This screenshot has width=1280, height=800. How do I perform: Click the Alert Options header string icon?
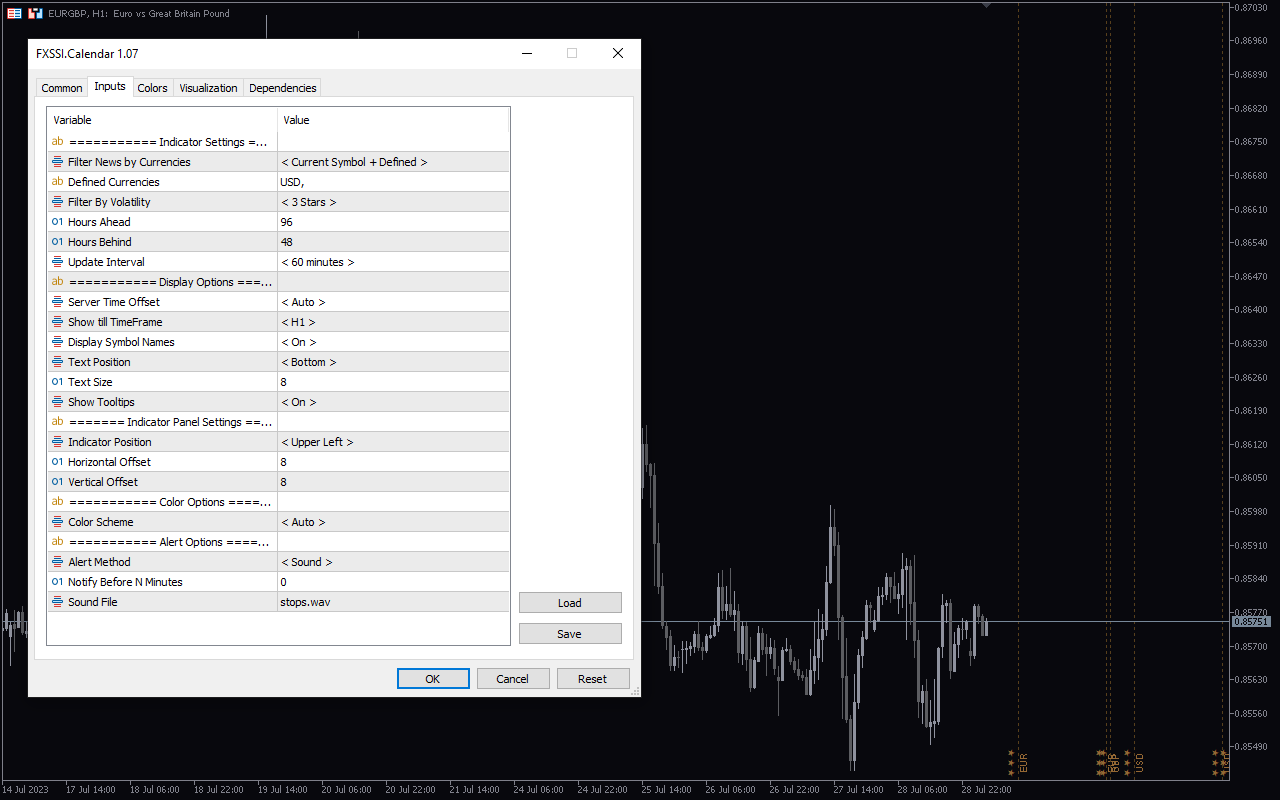click(57, 542)
